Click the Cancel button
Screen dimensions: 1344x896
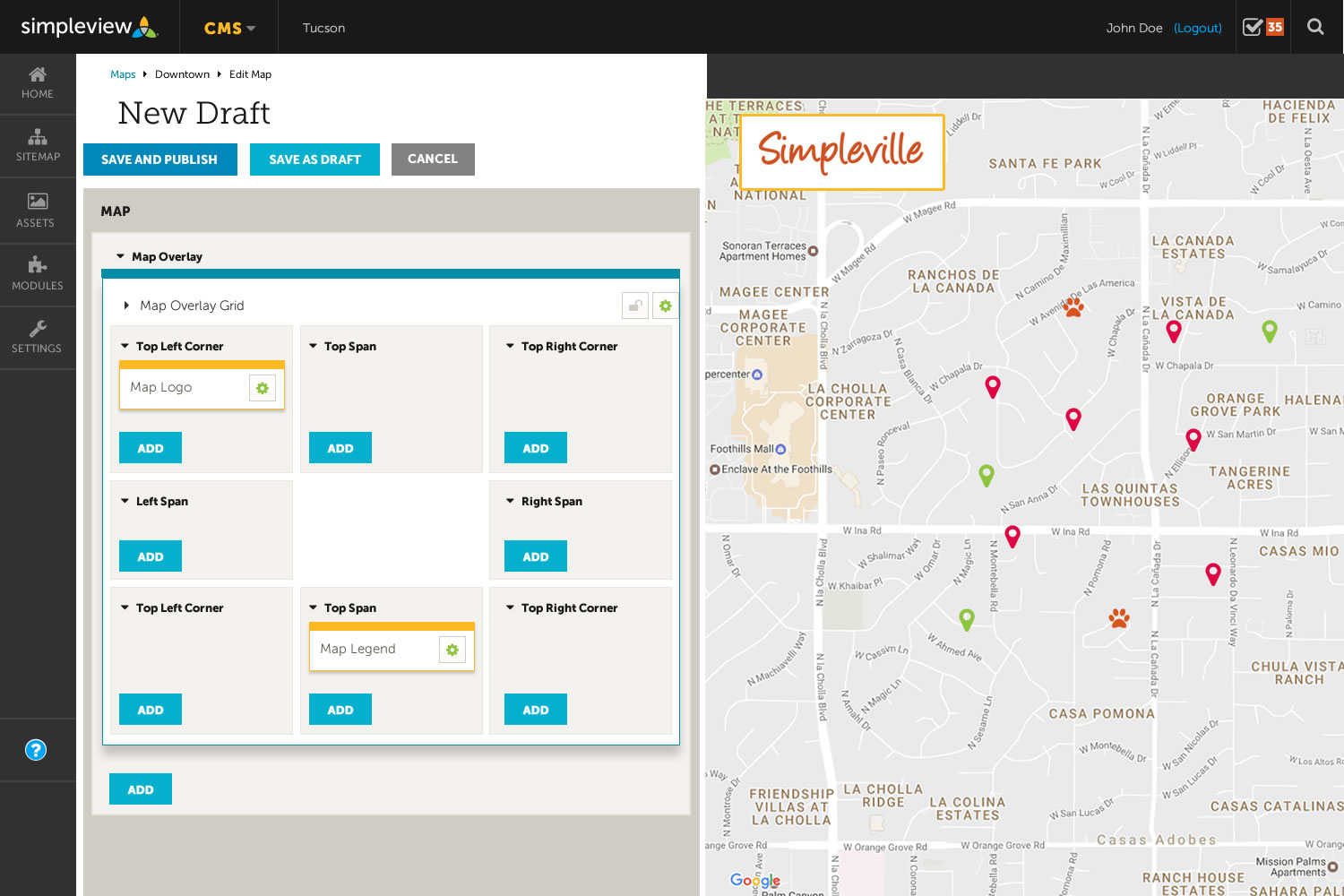tap(433, 159)
